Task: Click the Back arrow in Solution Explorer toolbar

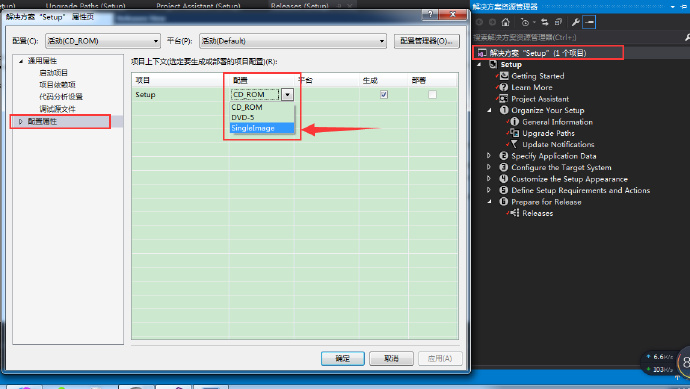Action: click(479, 22)
